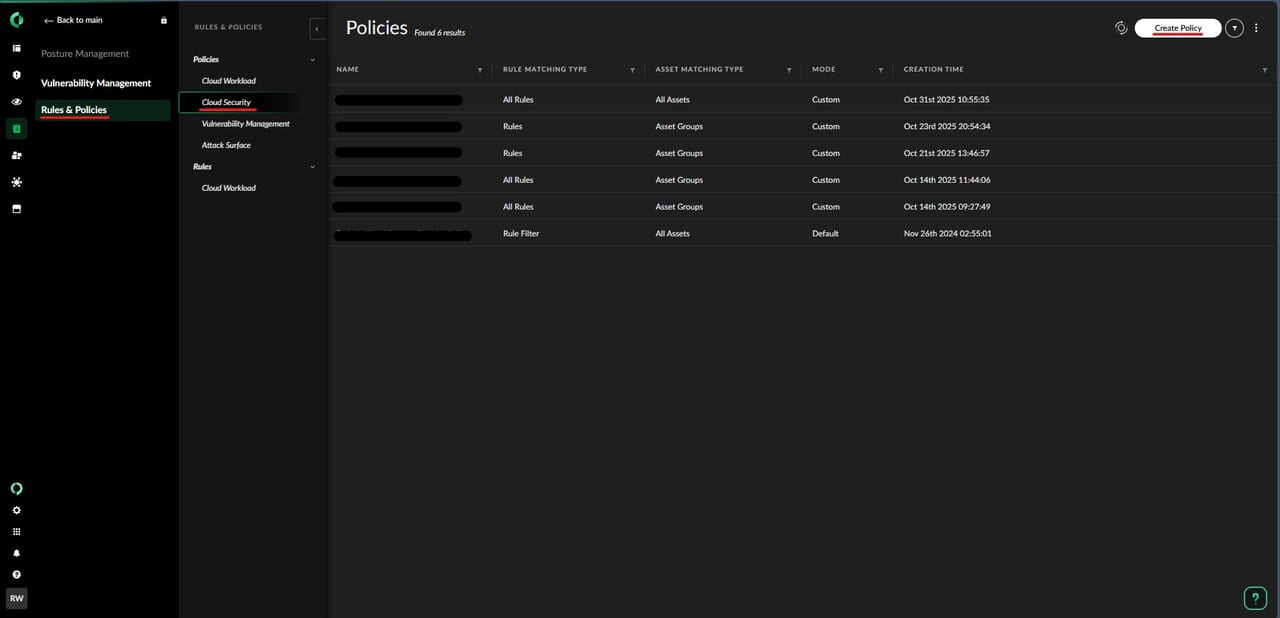Click the refresh icon beside Create Policy
The width and height of the screenshot is (1280, 618).
pyautogui.click(x=1121, y=28)
